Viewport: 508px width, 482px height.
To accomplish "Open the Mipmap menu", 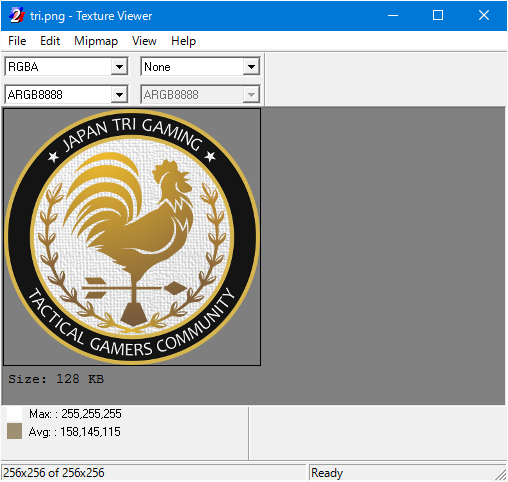I will click(96, 41).
